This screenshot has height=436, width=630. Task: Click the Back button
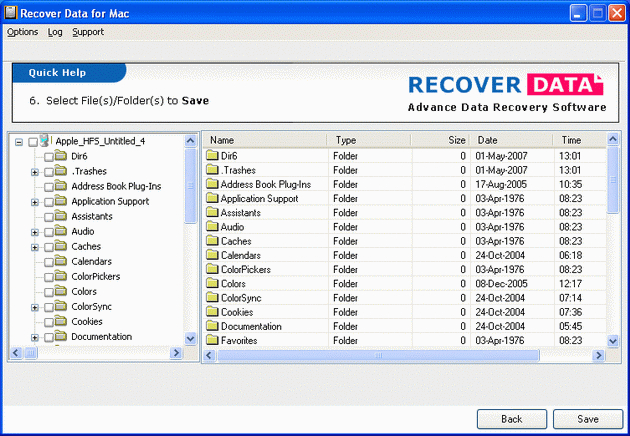pos(511,418)
